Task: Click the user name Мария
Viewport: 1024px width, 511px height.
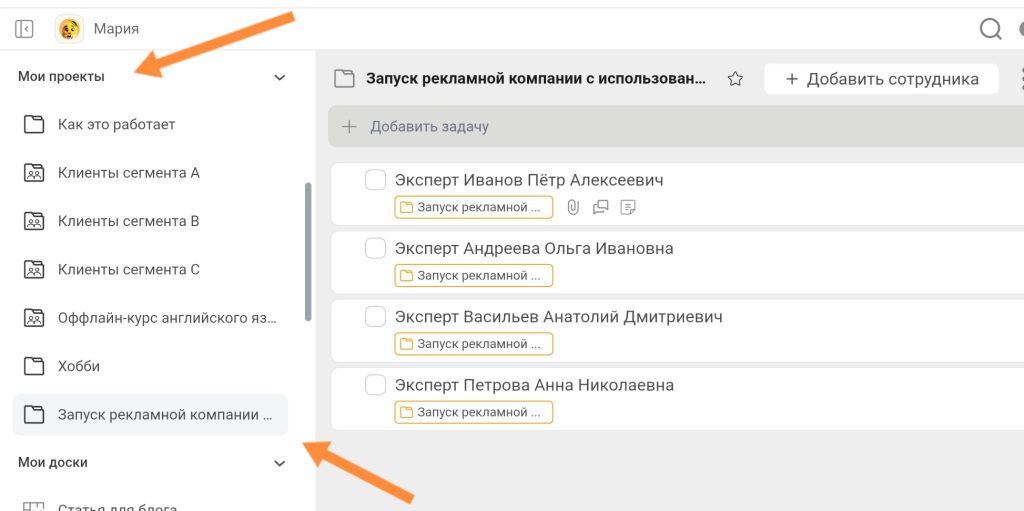Action: (x=116, y=29)
